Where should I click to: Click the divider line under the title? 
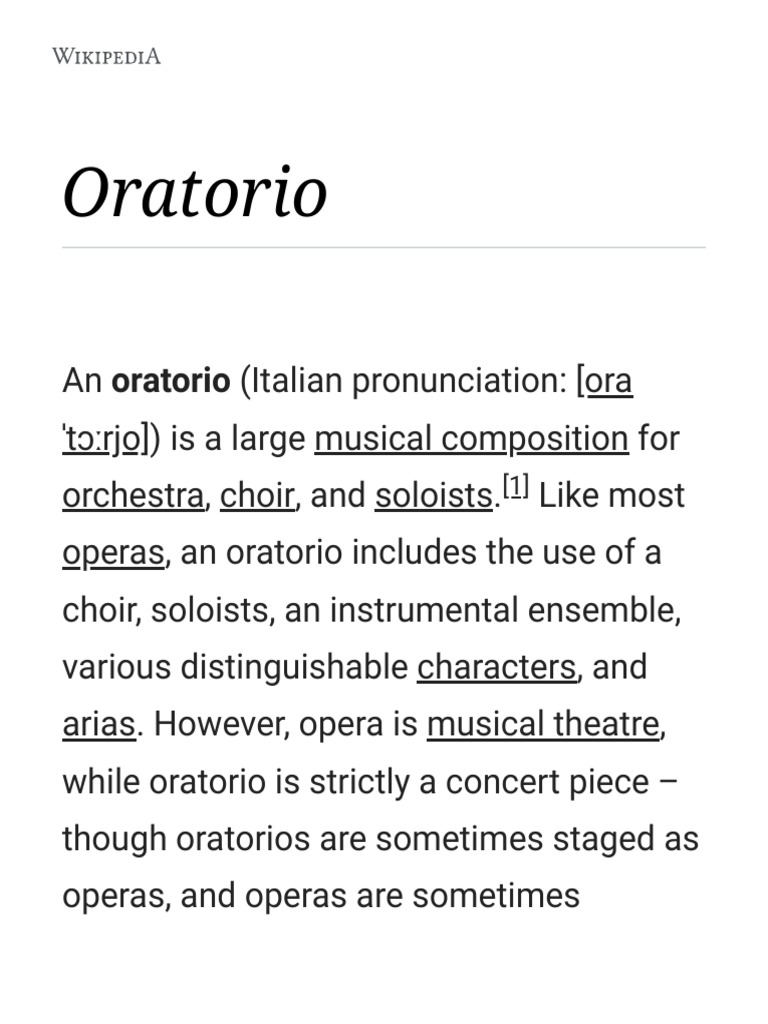click(384, 247)
